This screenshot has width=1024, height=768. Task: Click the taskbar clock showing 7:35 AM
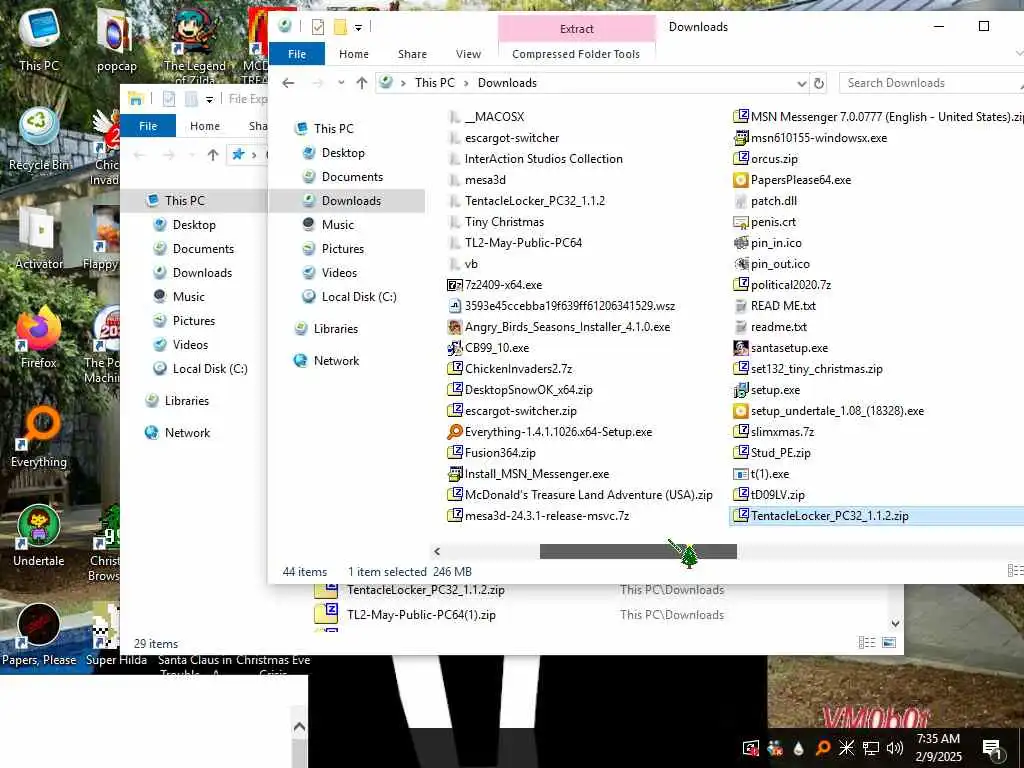938,748
